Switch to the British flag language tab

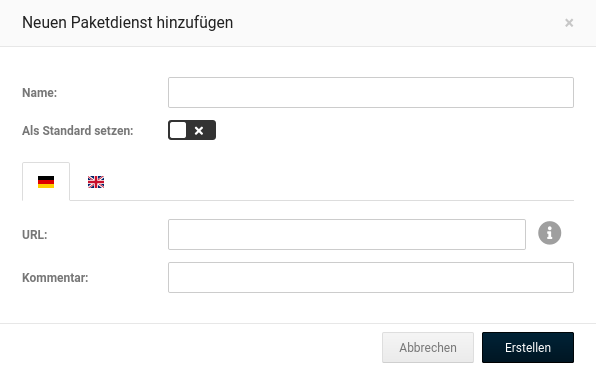(x=96, y=181)
